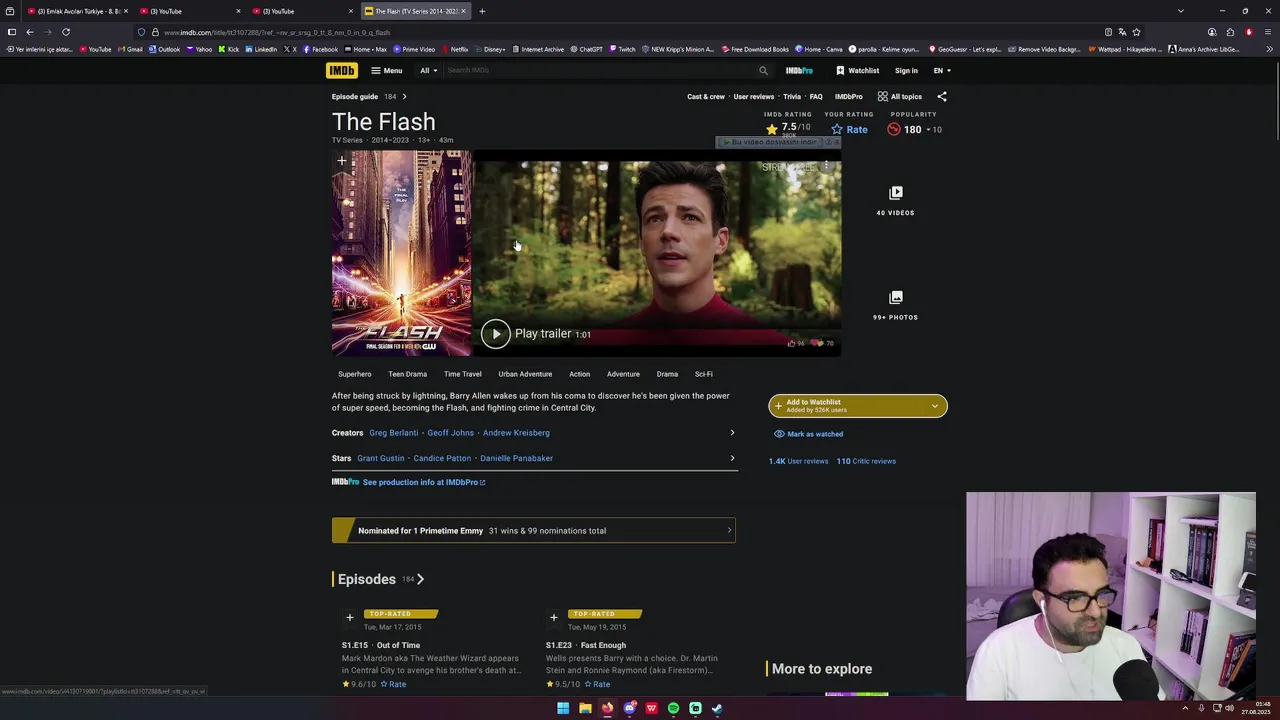
Task: Click browser reload button
Action: pyautogui.click(x=66, y=32)
